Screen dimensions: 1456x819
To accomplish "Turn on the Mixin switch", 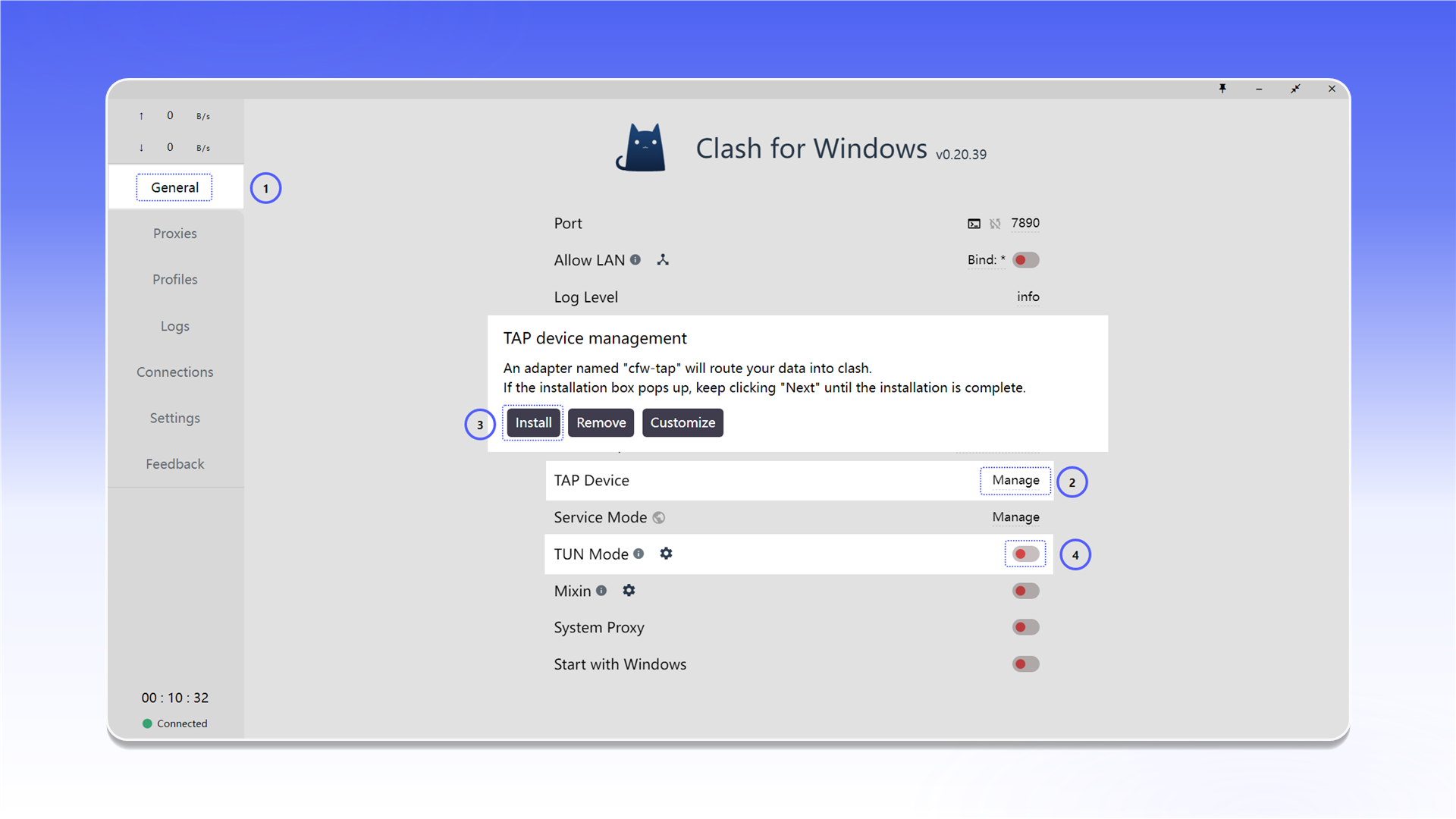I will 1026,591.
